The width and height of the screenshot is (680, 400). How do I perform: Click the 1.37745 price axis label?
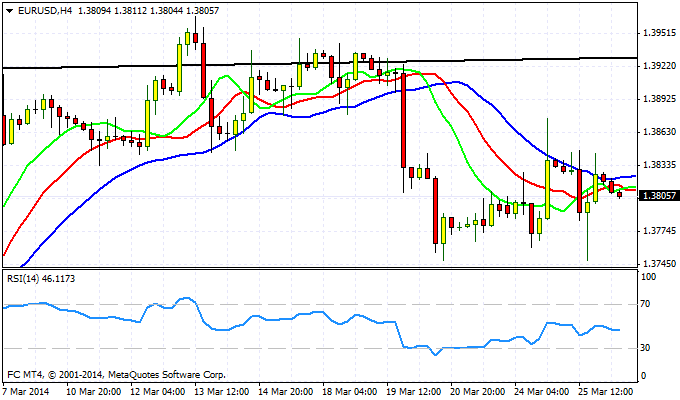[659, 231]
